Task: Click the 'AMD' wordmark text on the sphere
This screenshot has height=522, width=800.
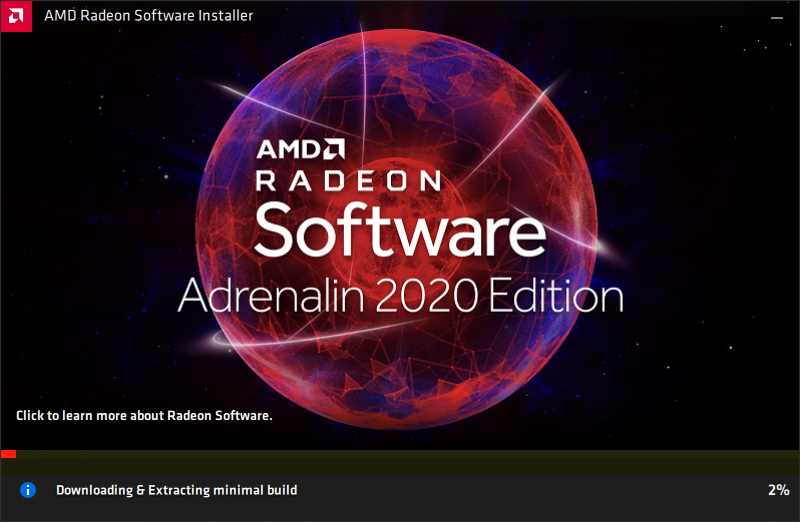Action: pyautogui.click(x=289, y=150)
